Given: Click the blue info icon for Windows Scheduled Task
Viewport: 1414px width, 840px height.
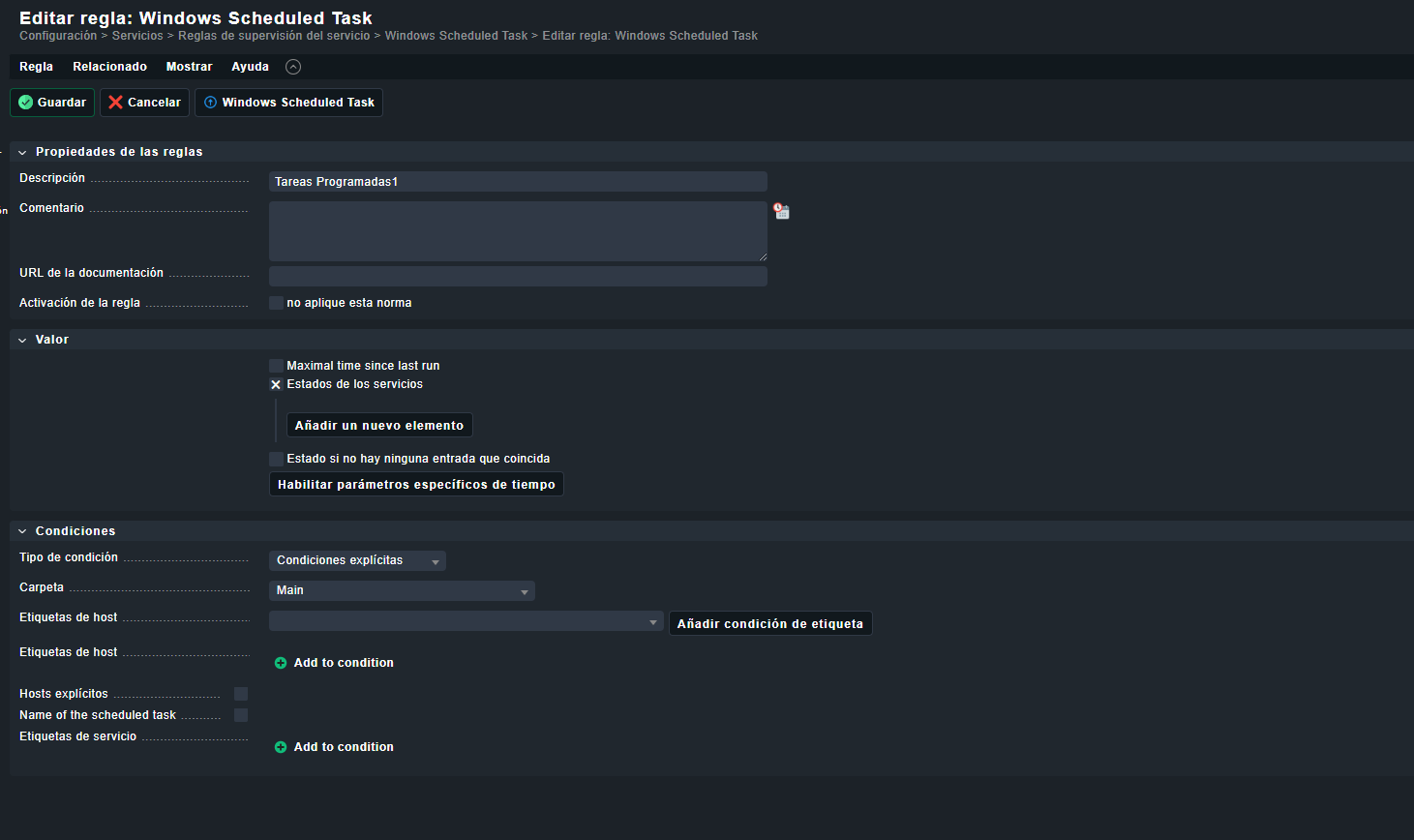Looking at the screenshot, I should coord(211,102).
